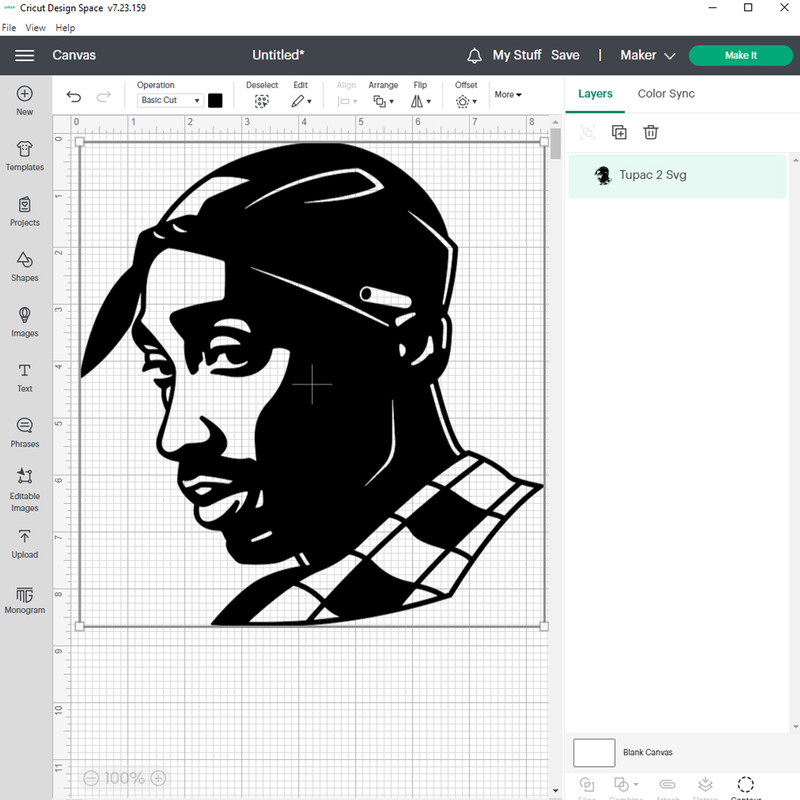Click the Undo arrow
800x800 pixels.
74,97
